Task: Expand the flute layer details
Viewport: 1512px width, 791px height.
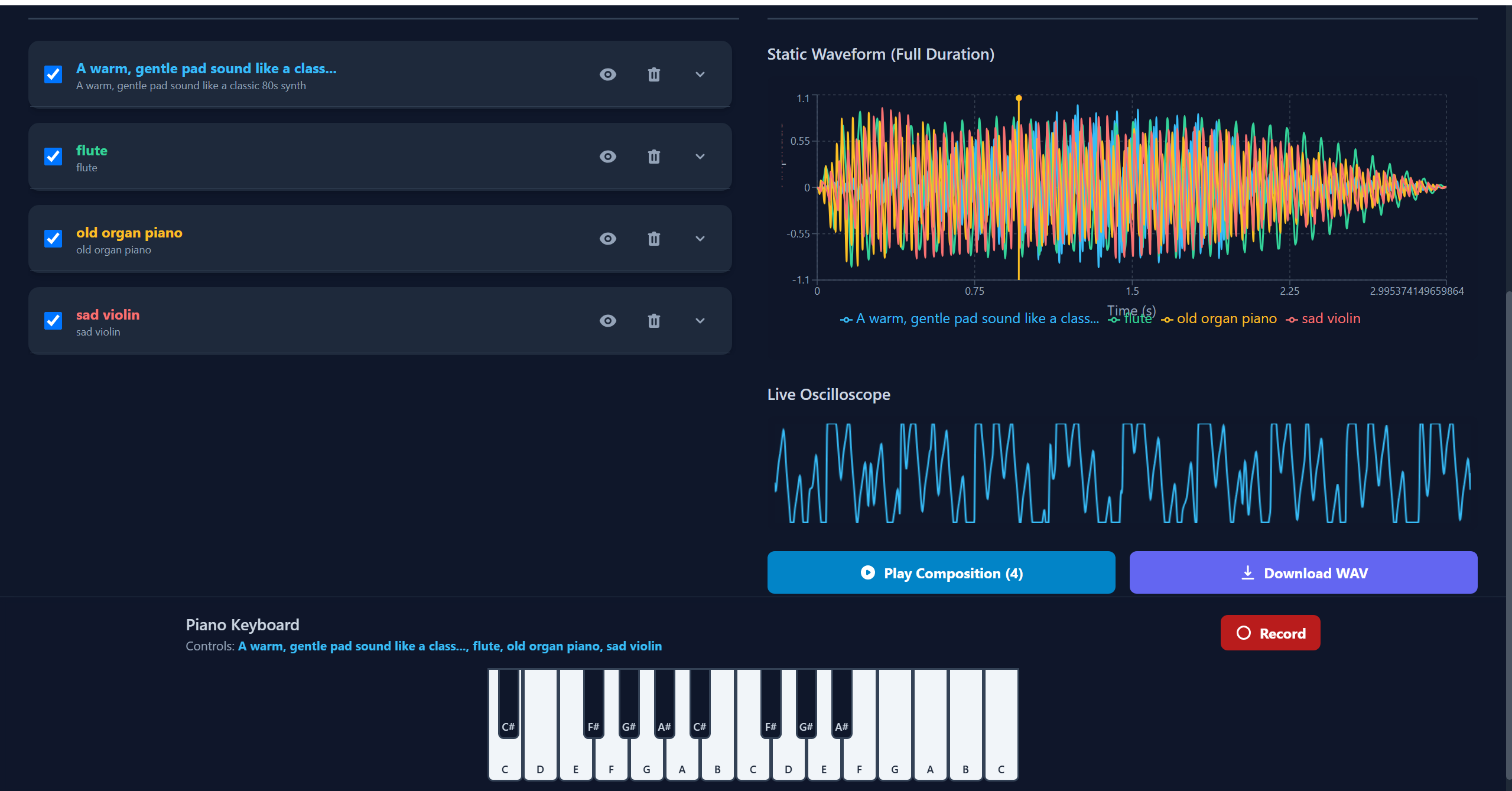Action: point(700,157)
